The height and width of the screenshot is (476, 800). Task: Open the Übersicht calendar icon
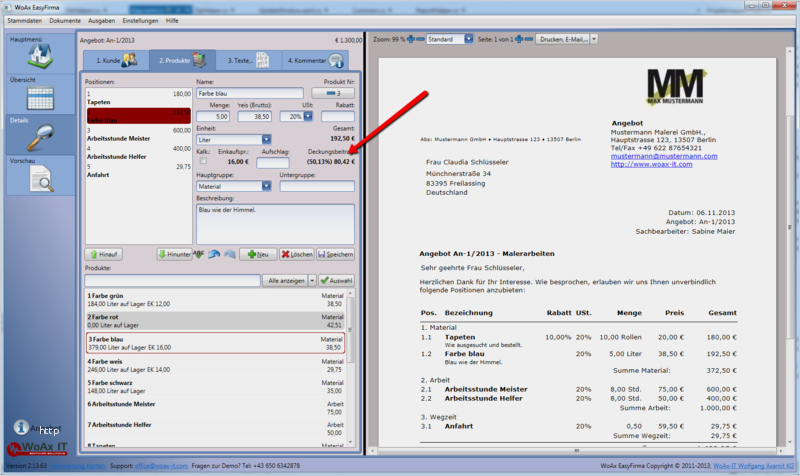[x=40, y=98]
